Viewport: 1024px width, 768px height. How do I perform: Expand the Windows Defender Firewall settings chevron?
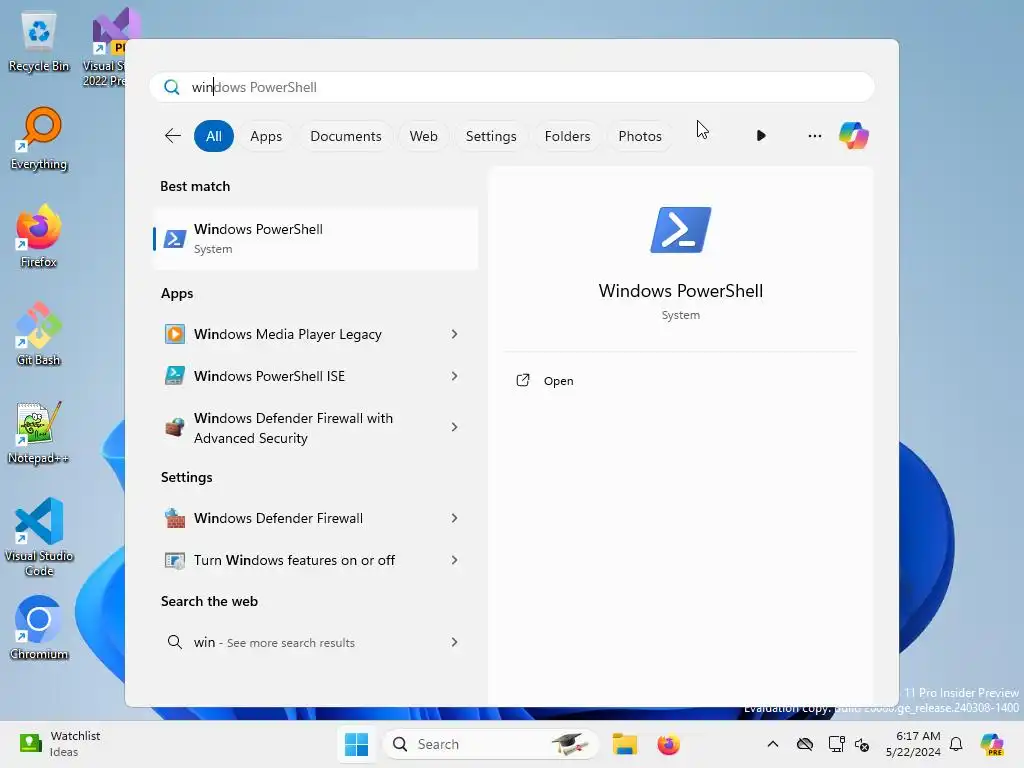455,519
